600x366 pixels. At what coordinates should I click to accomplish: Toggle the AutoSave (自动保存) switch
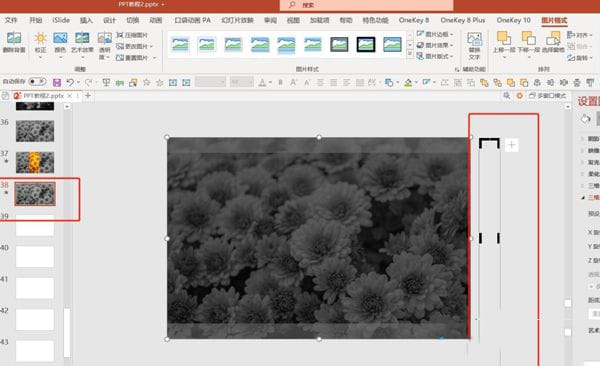(37, 82)
